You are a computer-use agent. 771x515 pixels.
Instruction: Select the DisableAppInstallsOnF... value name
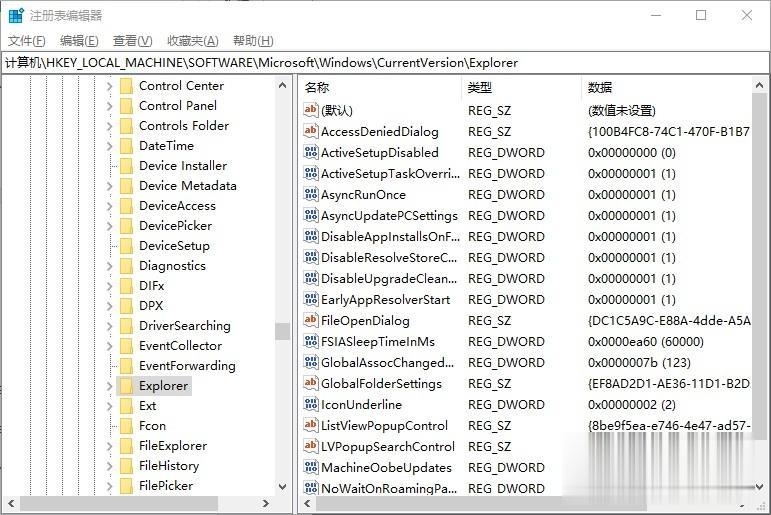click(x=390, y=237)
